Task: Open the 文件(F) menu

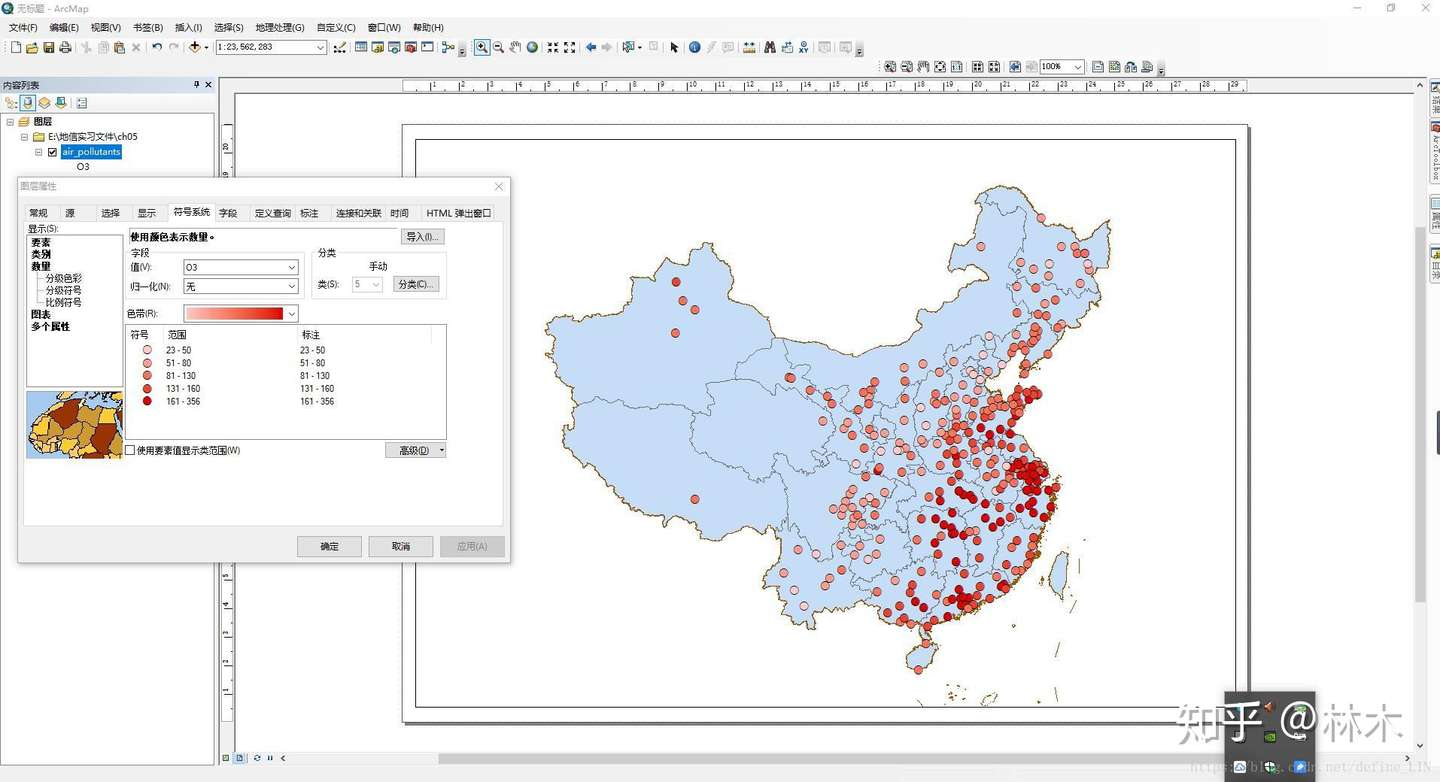Action: 23,27
